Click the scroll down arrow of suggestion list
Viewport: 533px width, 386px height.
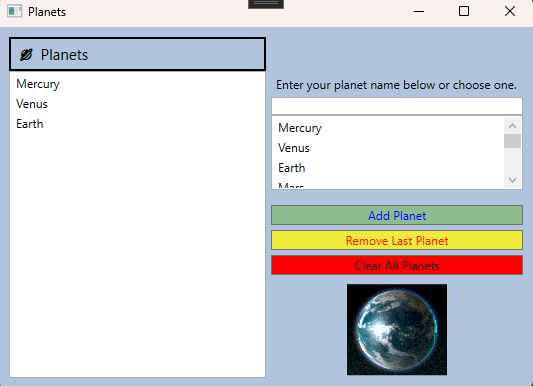point(513,180)
